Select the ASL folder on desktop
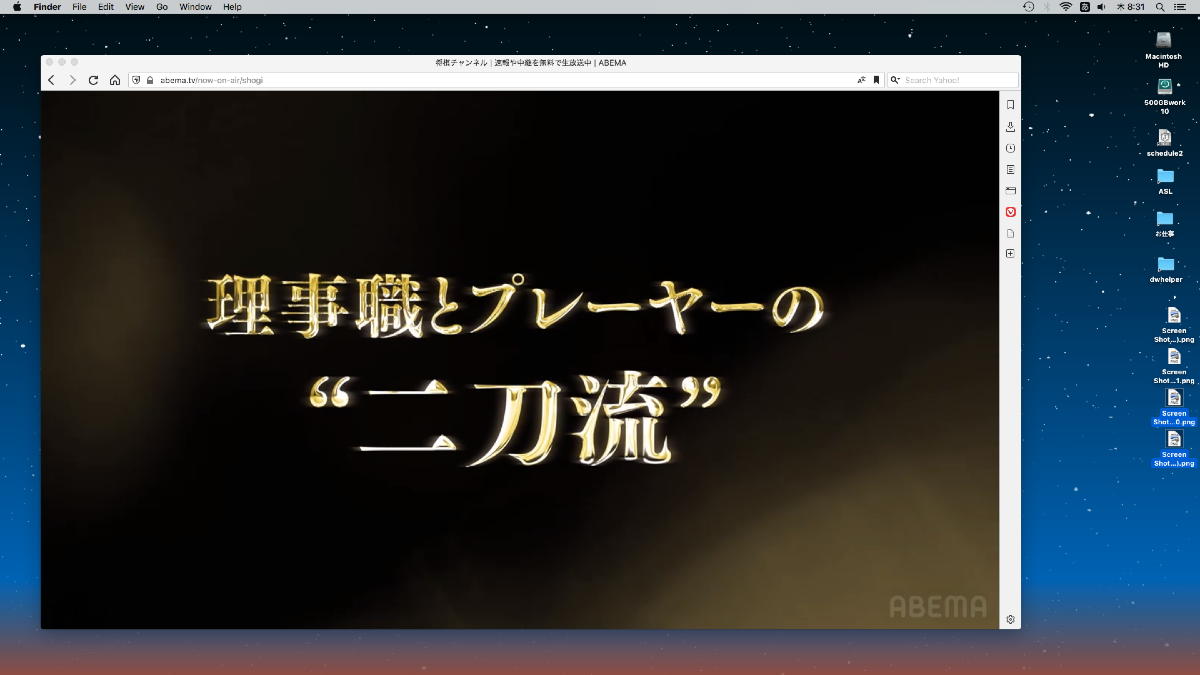Image resolution: width=1200 pixels, height=675 pixels. click(1165, 176)
